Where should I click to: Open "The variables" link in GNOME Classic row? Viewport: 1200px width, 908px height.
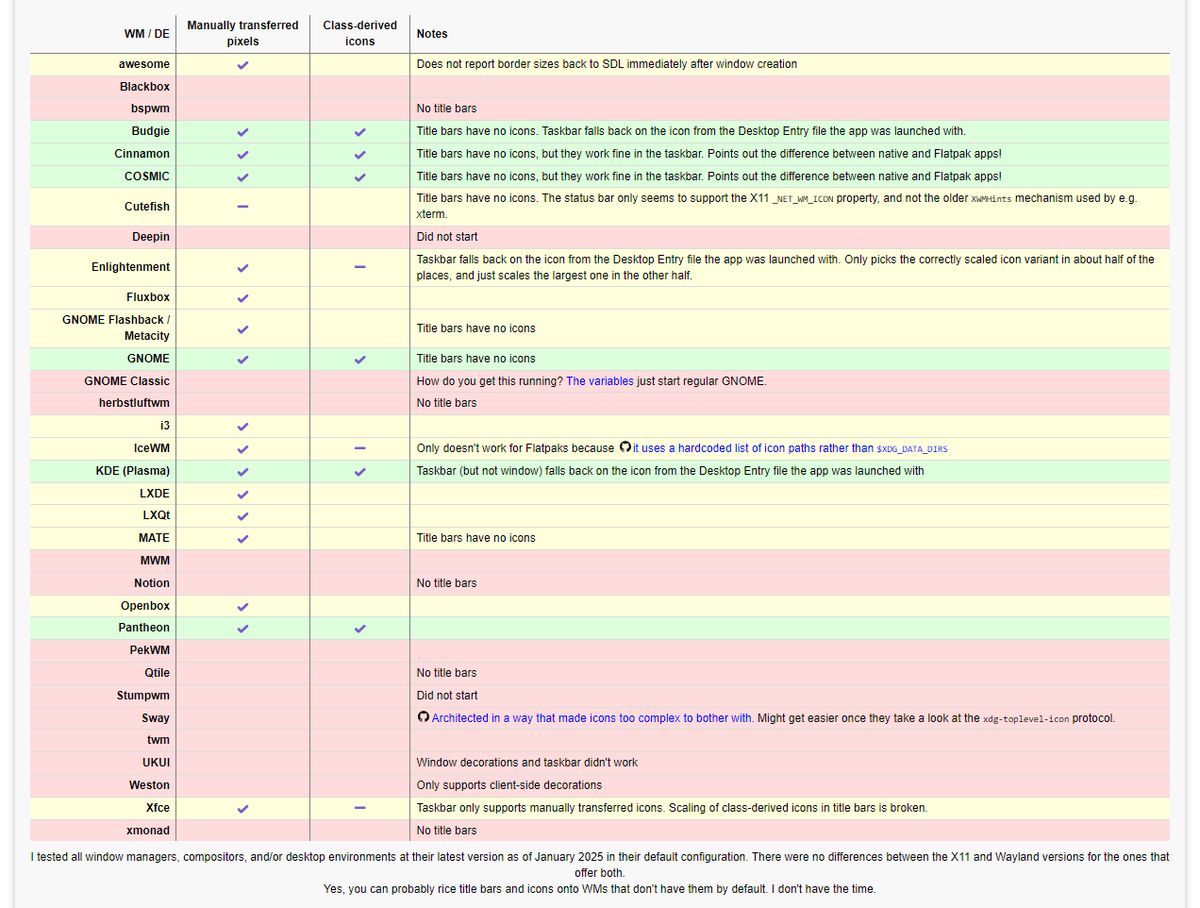[x=600, y=381]
